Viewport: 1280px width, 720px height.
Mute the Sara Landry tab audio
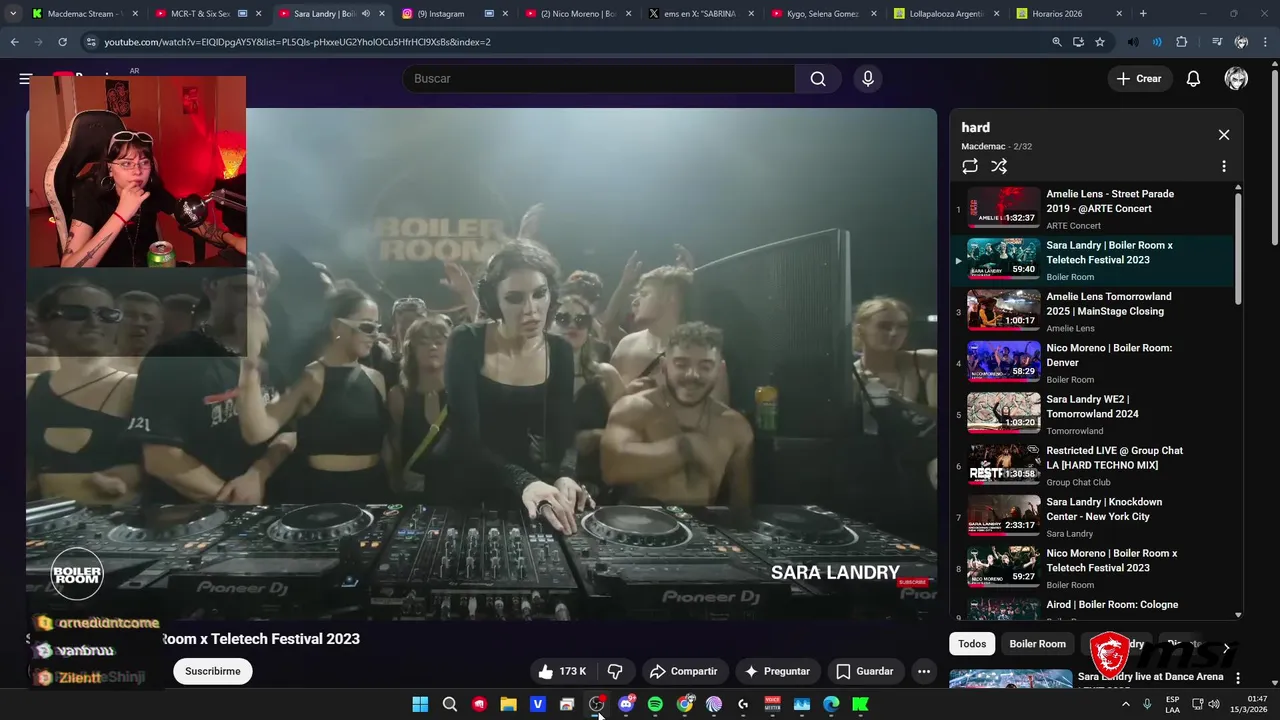click(365, 14)
